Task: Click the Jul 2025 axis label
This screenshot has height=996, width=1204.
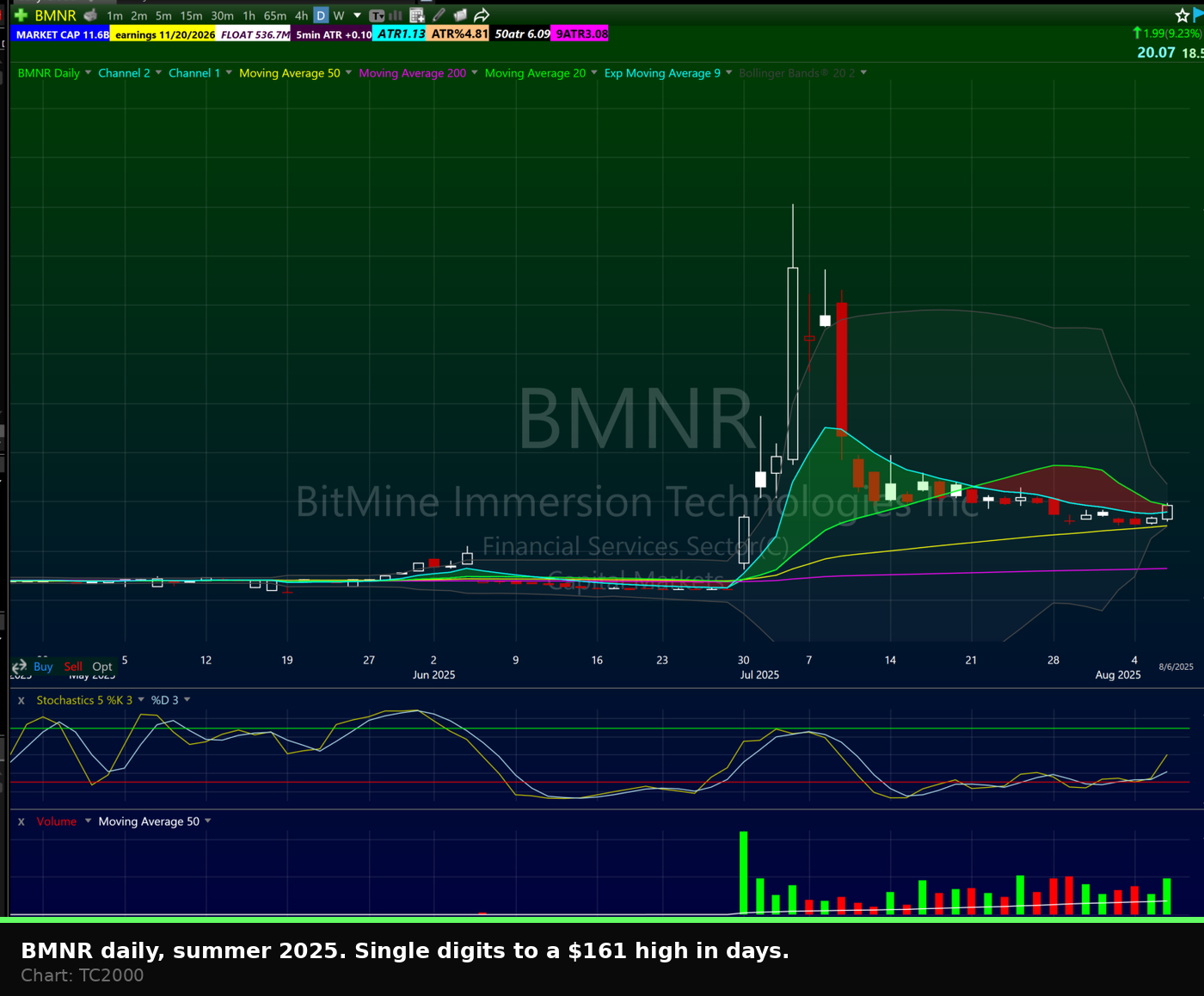Action: [x=759, y=674]
